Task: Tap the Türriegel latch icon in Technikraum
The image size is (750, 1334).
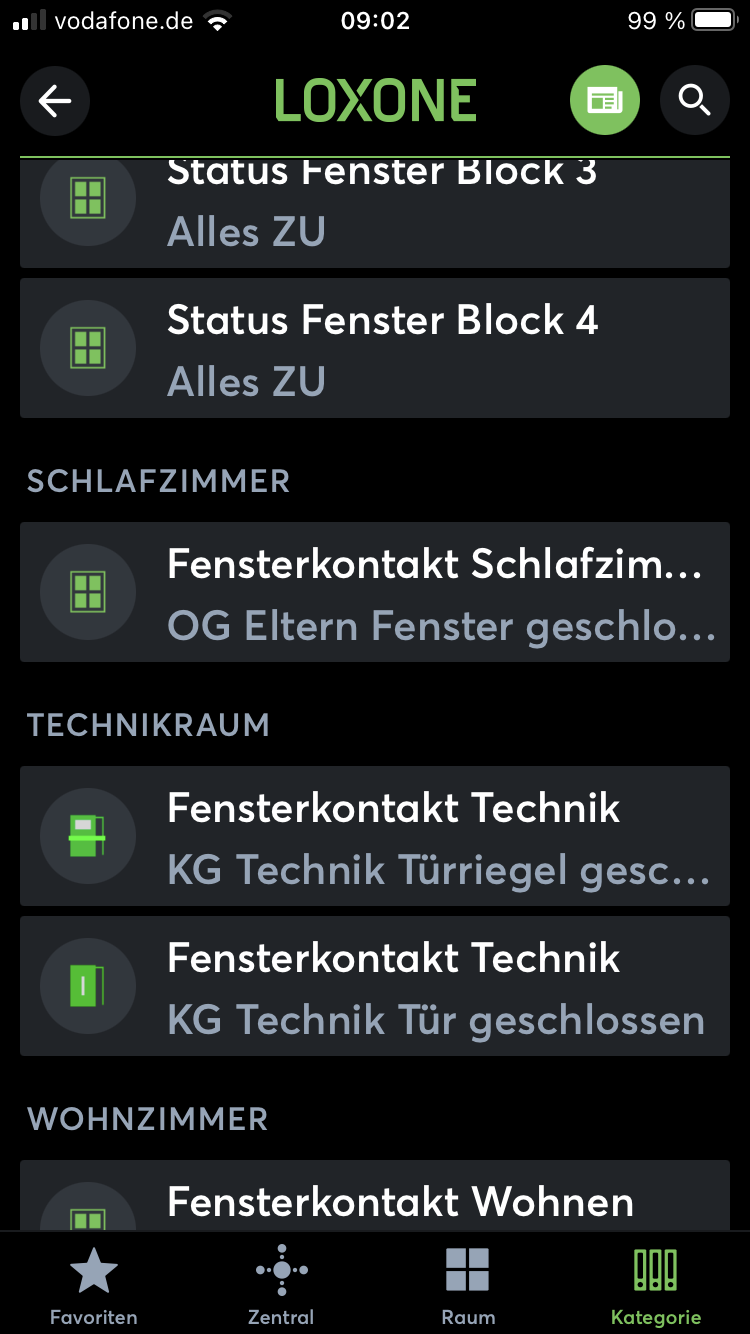Action: coord(88,836)
